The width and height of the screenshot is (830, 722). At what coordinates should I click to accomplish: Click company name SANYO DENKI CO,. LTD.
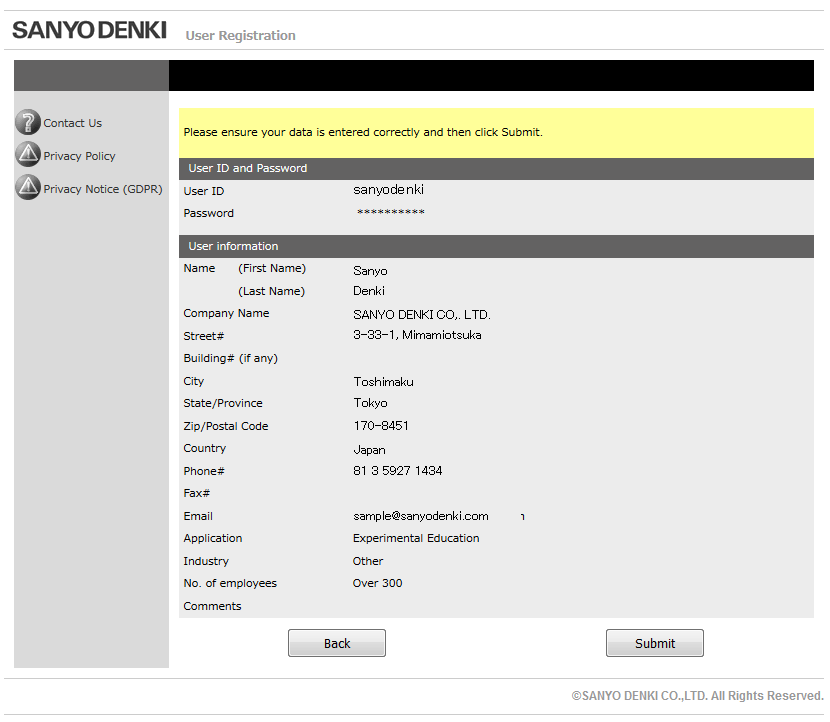tap(422, 315)
